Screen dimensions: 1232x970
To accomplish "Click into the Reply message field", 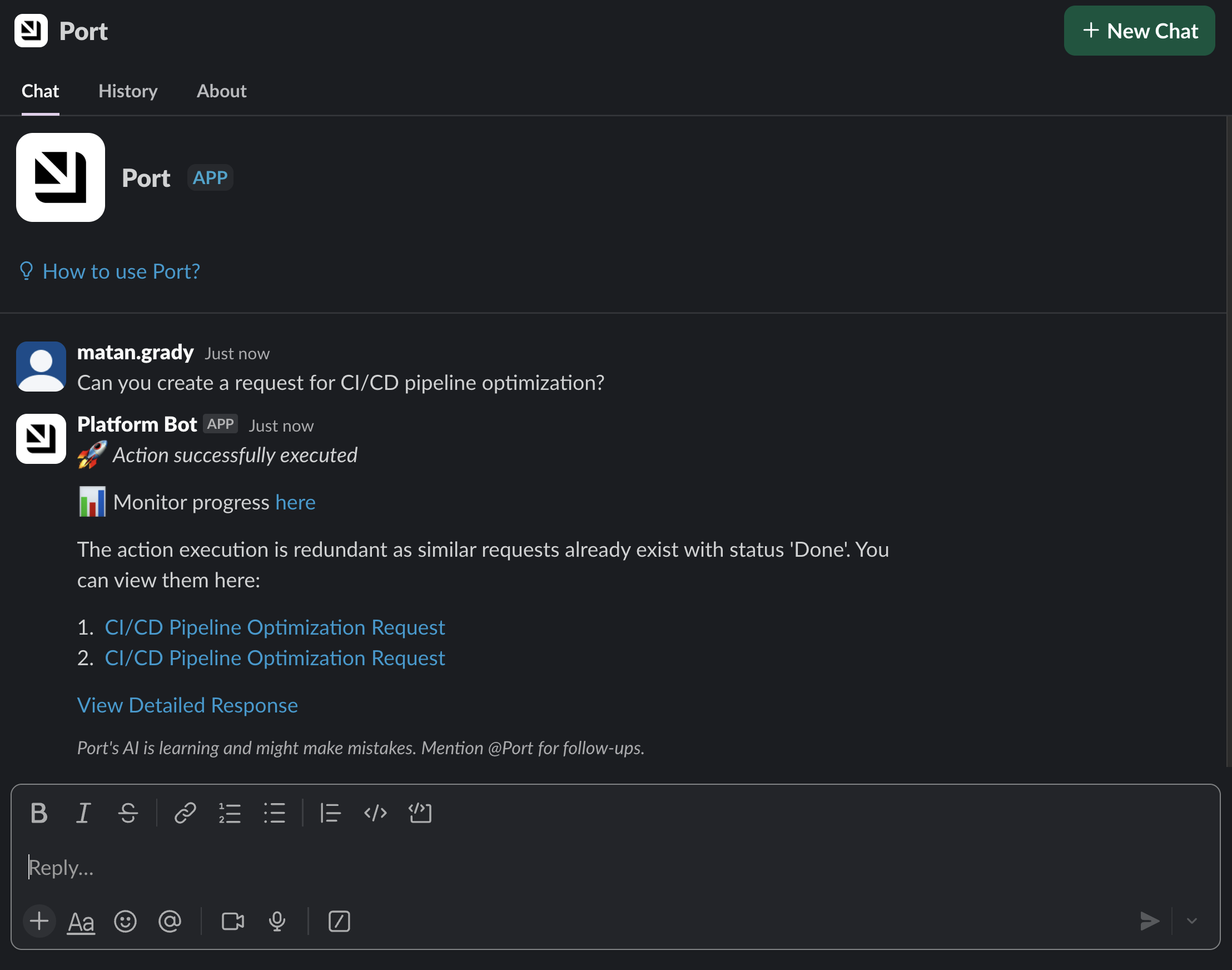I will click(568, 868).
